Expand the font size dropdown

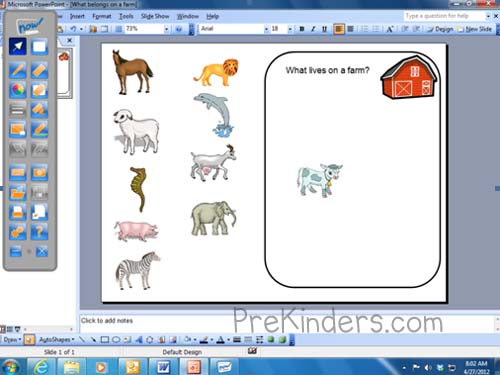coord(290,29)
